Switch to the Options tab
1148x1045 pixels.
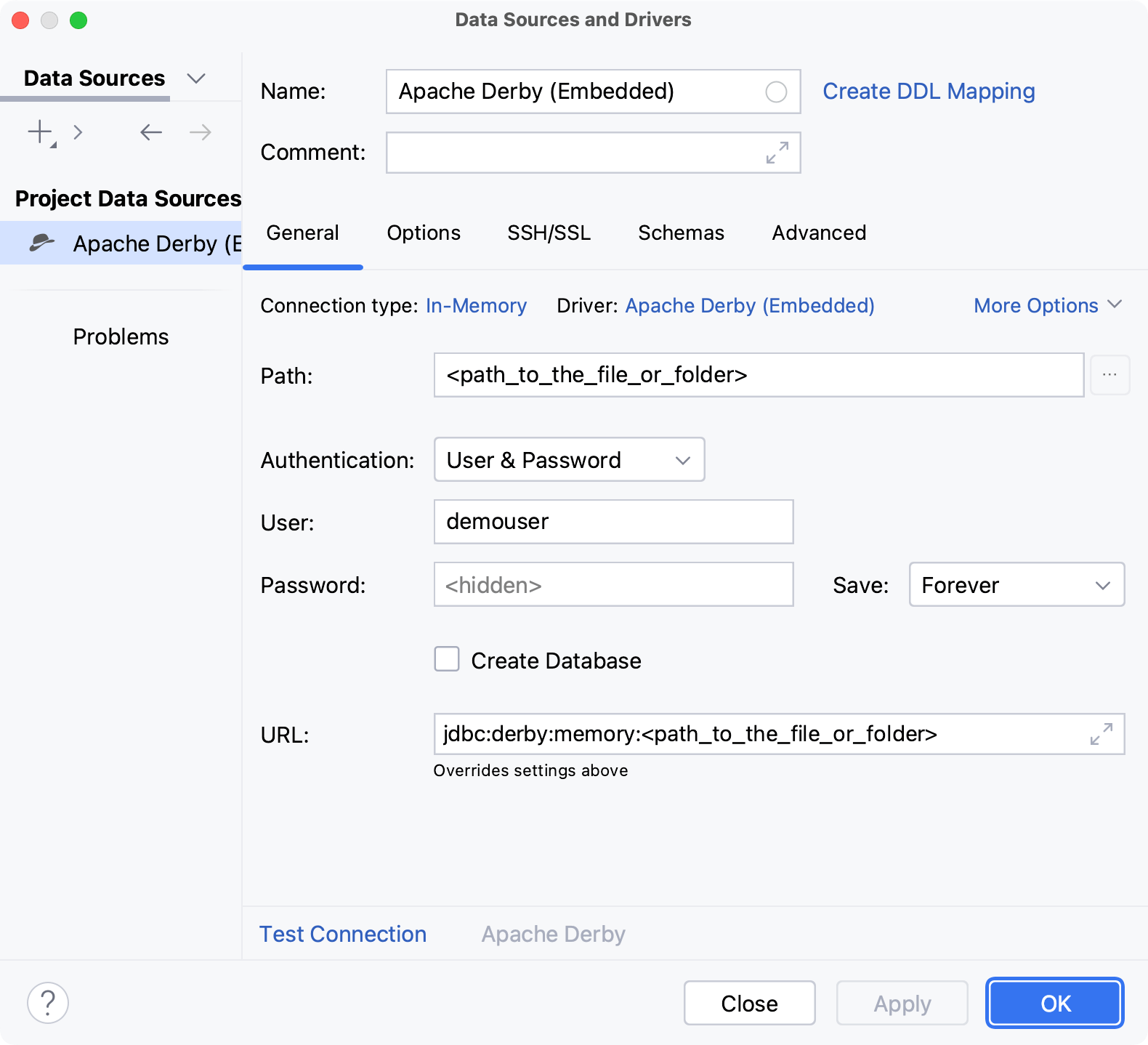(x=424, y=233)
